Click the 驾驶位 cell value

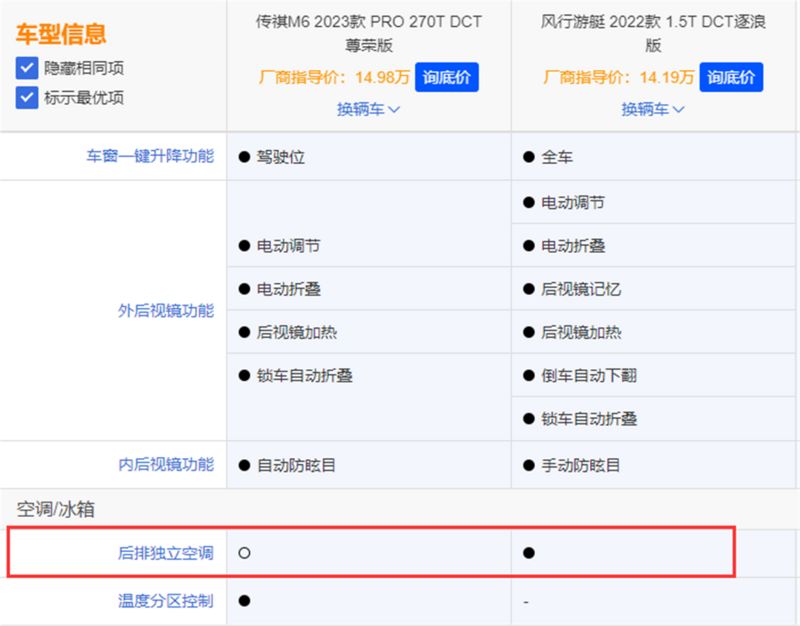281,157
